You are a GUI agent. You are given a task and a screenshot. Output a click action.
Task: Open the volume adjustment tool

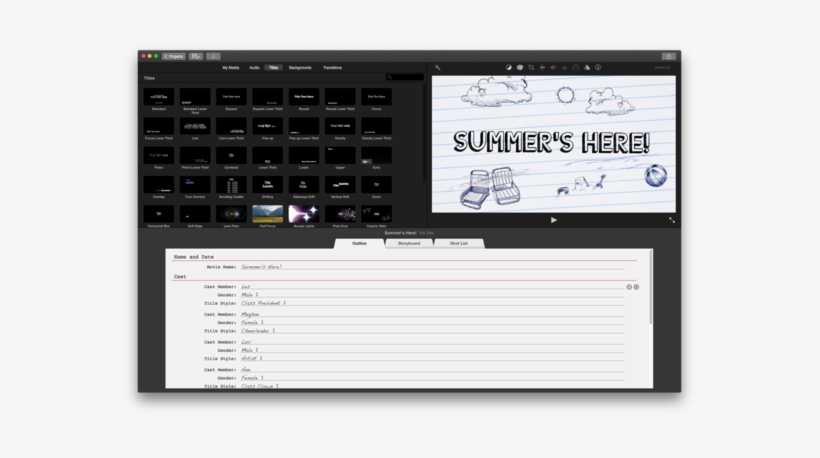tap(553, 67)
